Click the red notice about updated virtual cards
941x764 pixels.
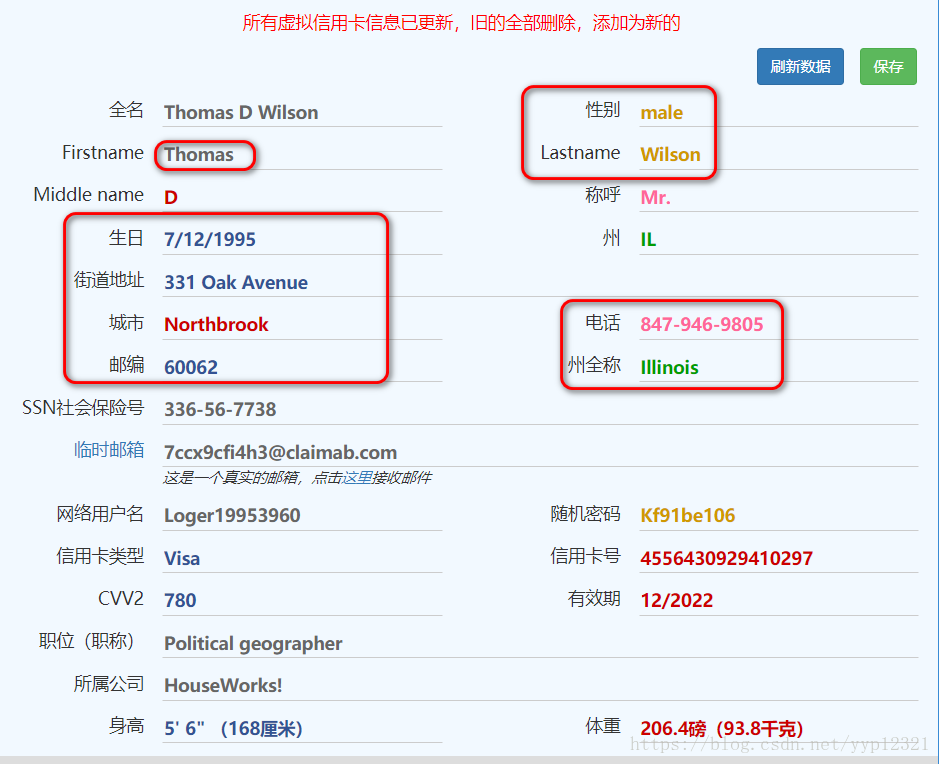tap(461, 23)
